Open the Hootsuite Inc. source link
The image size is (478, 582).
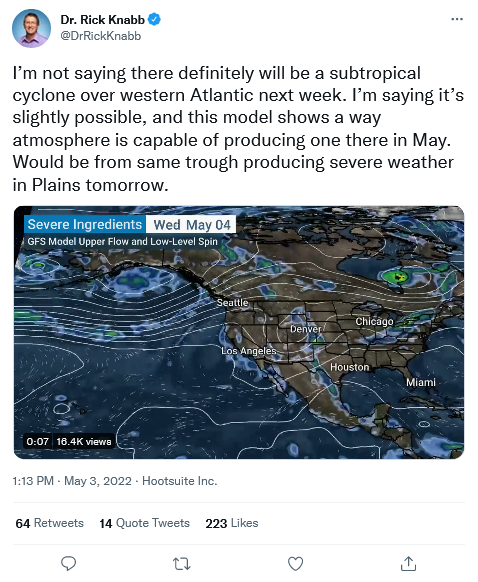tap(180, 481)
